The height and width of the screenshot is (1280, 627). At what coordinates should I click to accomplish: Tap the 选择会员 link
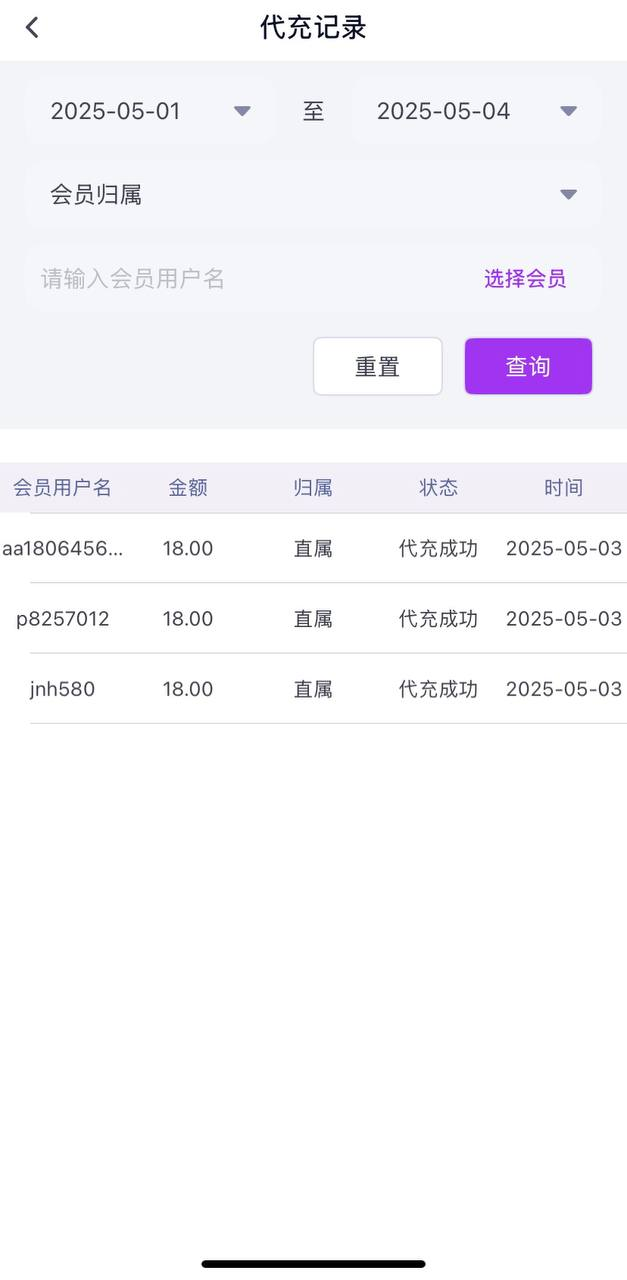524,278
